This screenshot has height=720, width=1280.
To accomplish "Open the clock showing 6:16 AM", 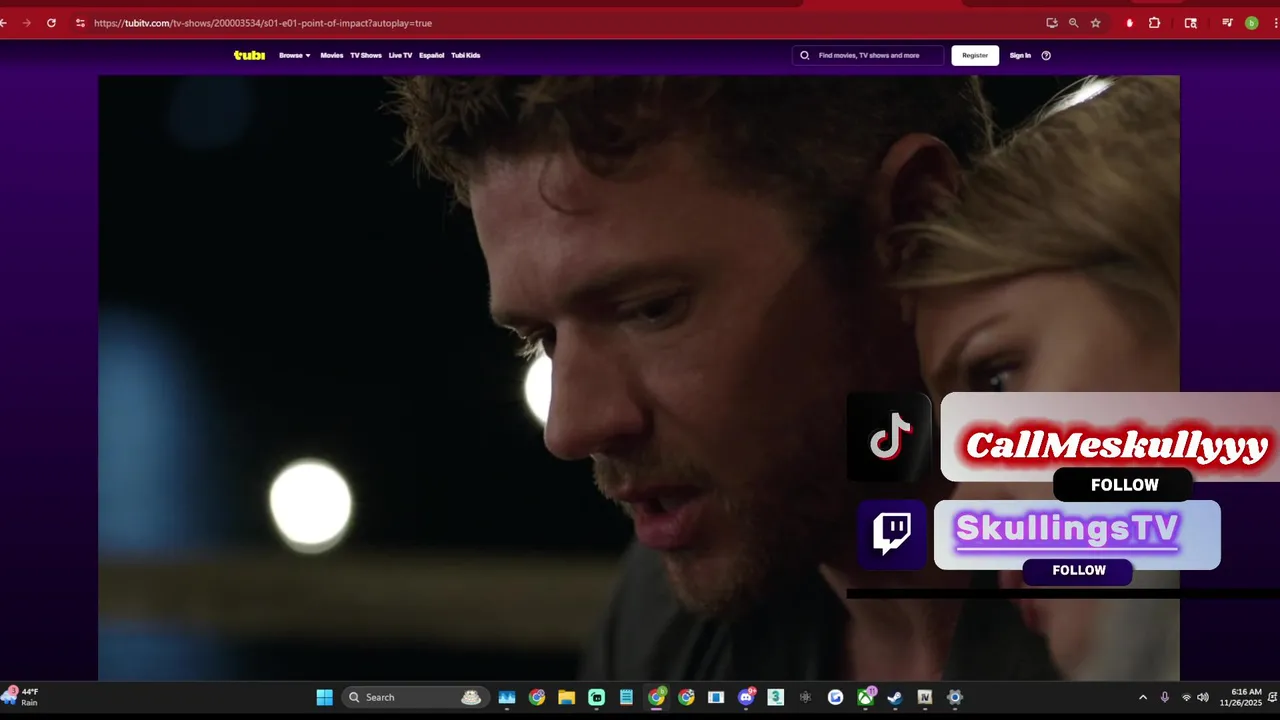I will (x=1240, y=697).
